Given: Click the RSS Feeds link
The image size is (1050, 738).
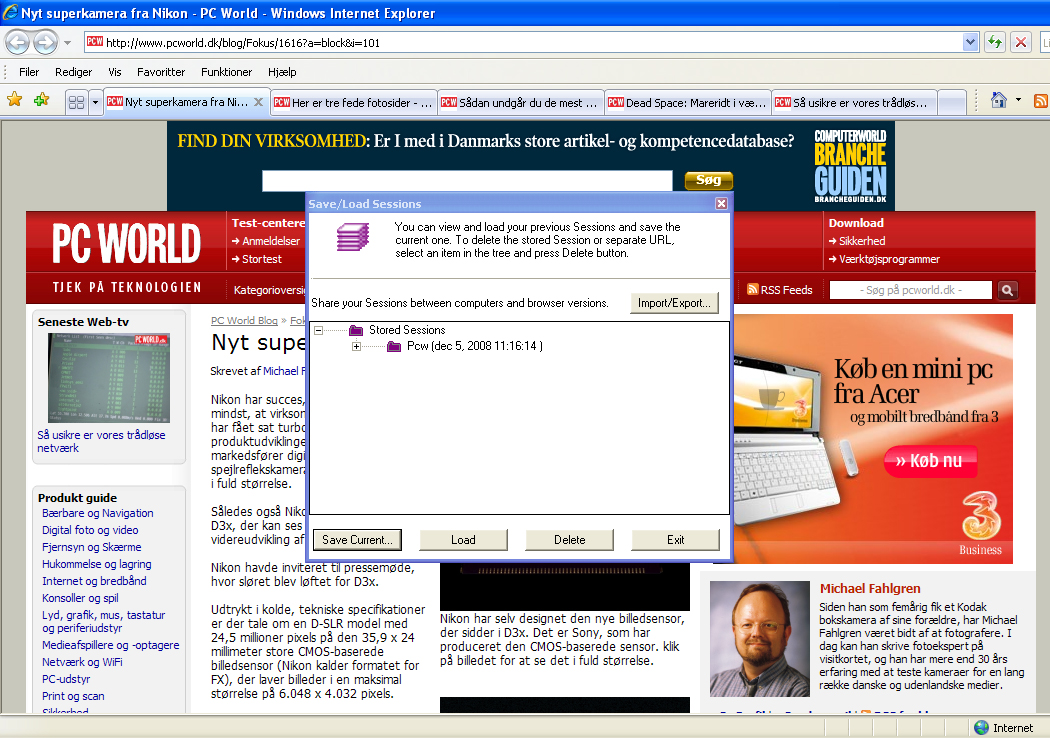Looking at the screenshot, I should (x=779, y=290).
